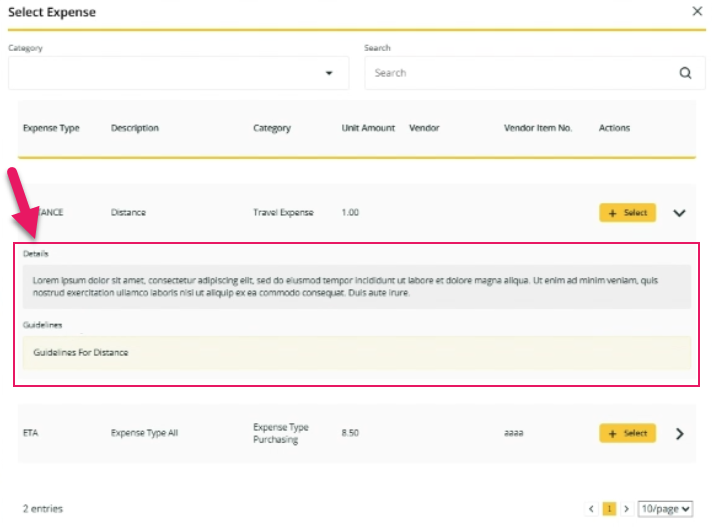
Task: Click the 8.50 unit amount cell
Action: (x=350, y=433)
